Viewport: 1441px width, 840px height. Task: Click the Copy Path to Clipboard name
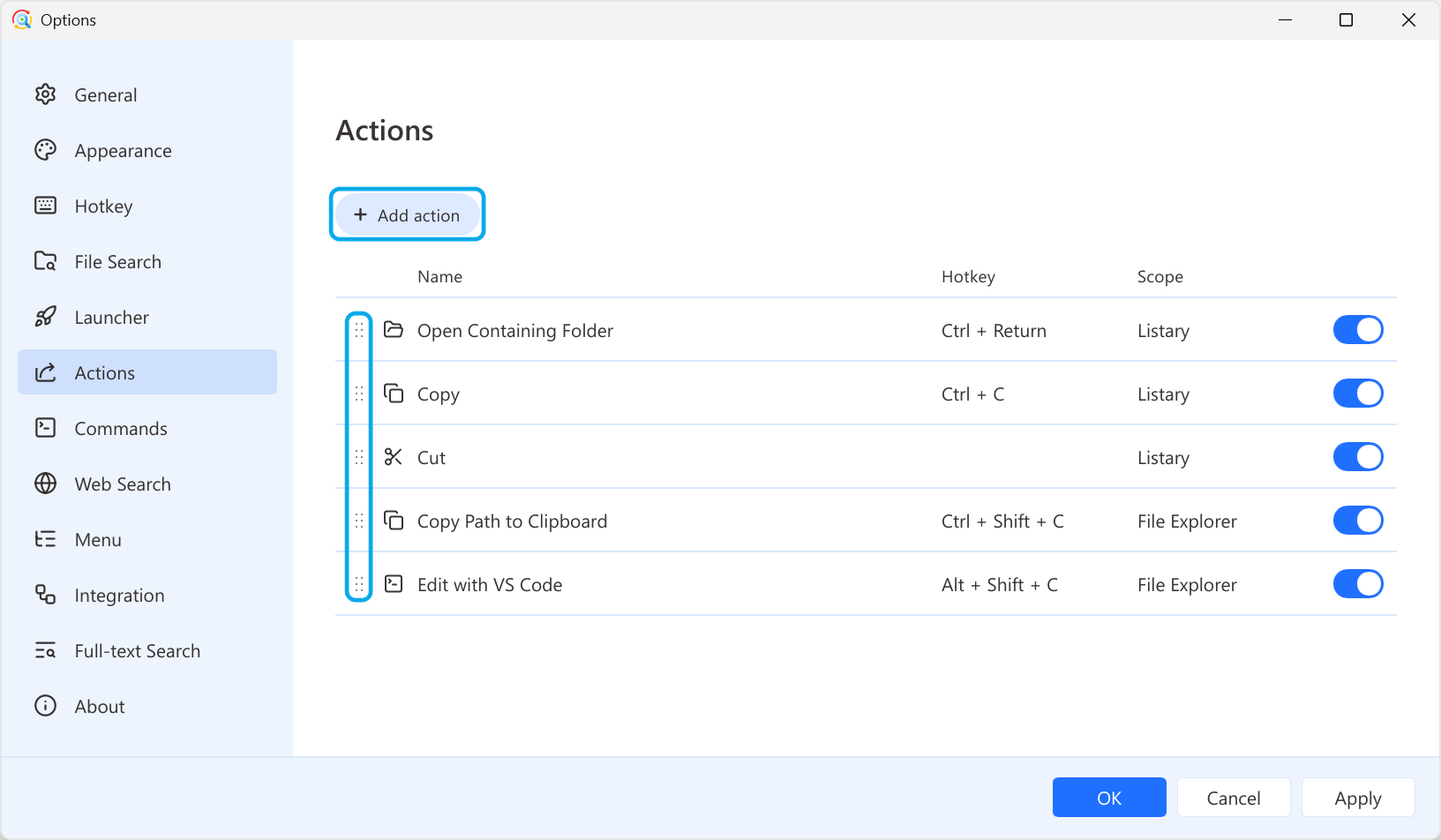(x=512, y=521)
